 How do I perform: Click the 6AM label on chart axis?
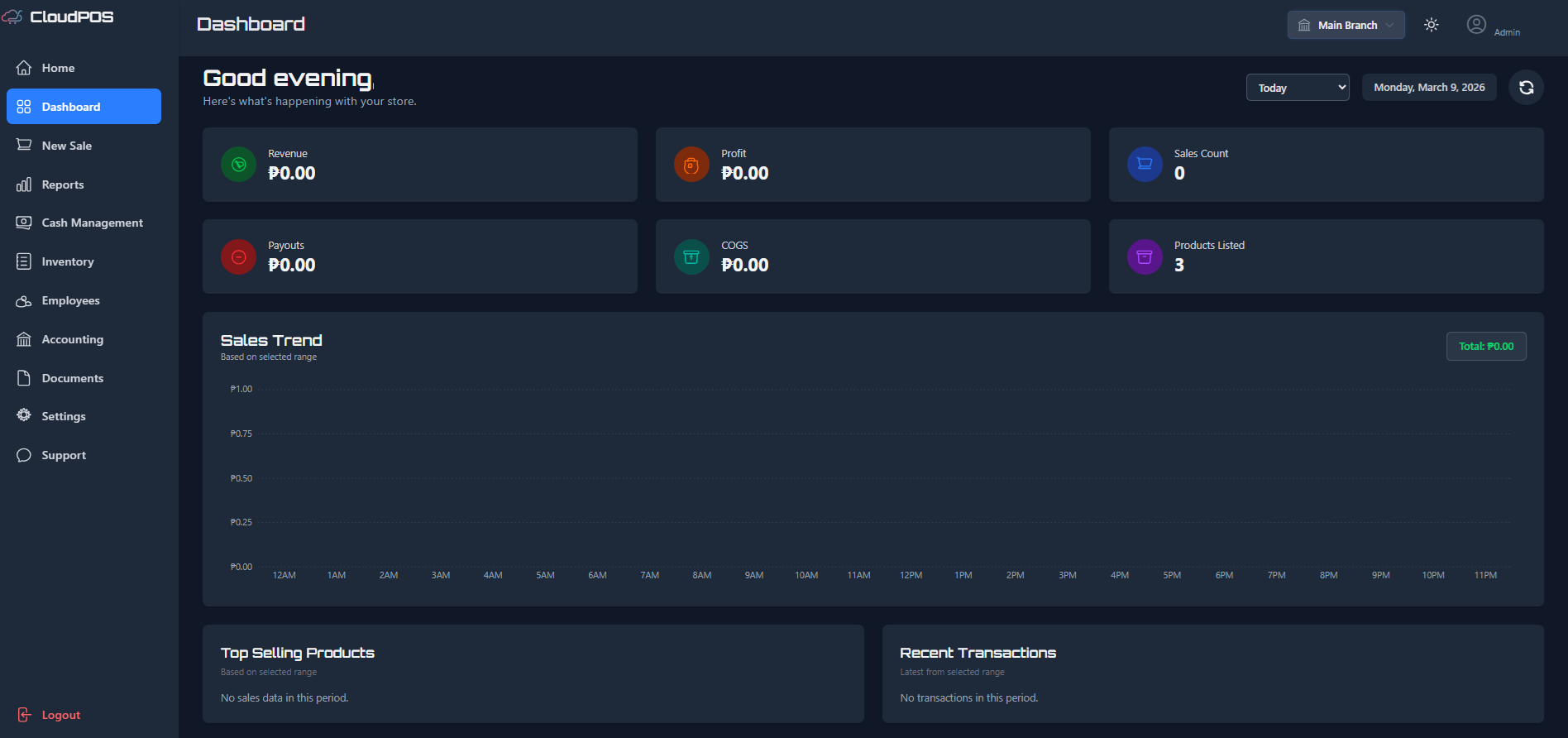[597, 575]
